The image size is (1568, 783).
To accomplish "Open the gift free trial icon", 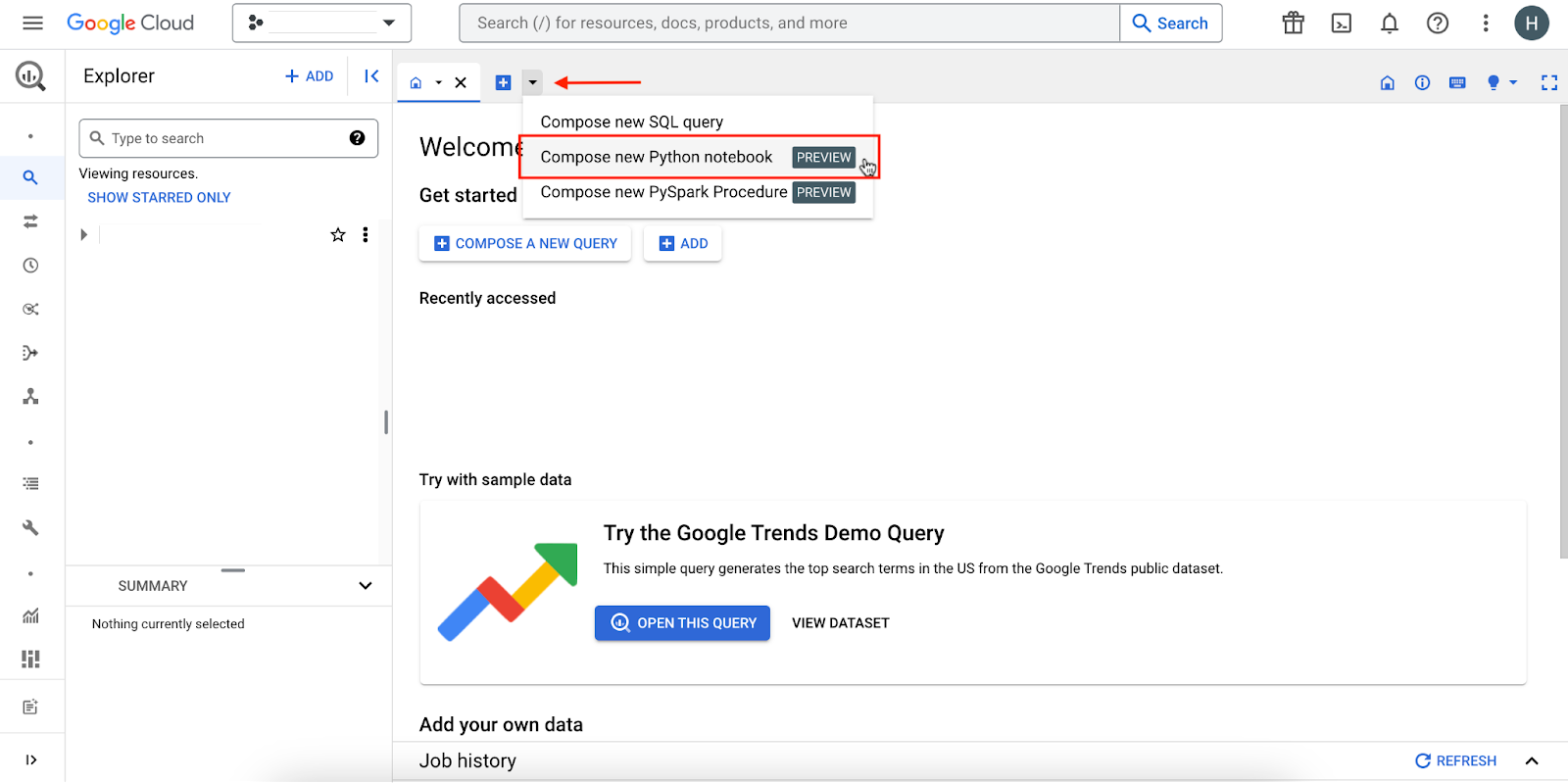I will 1294,23.
